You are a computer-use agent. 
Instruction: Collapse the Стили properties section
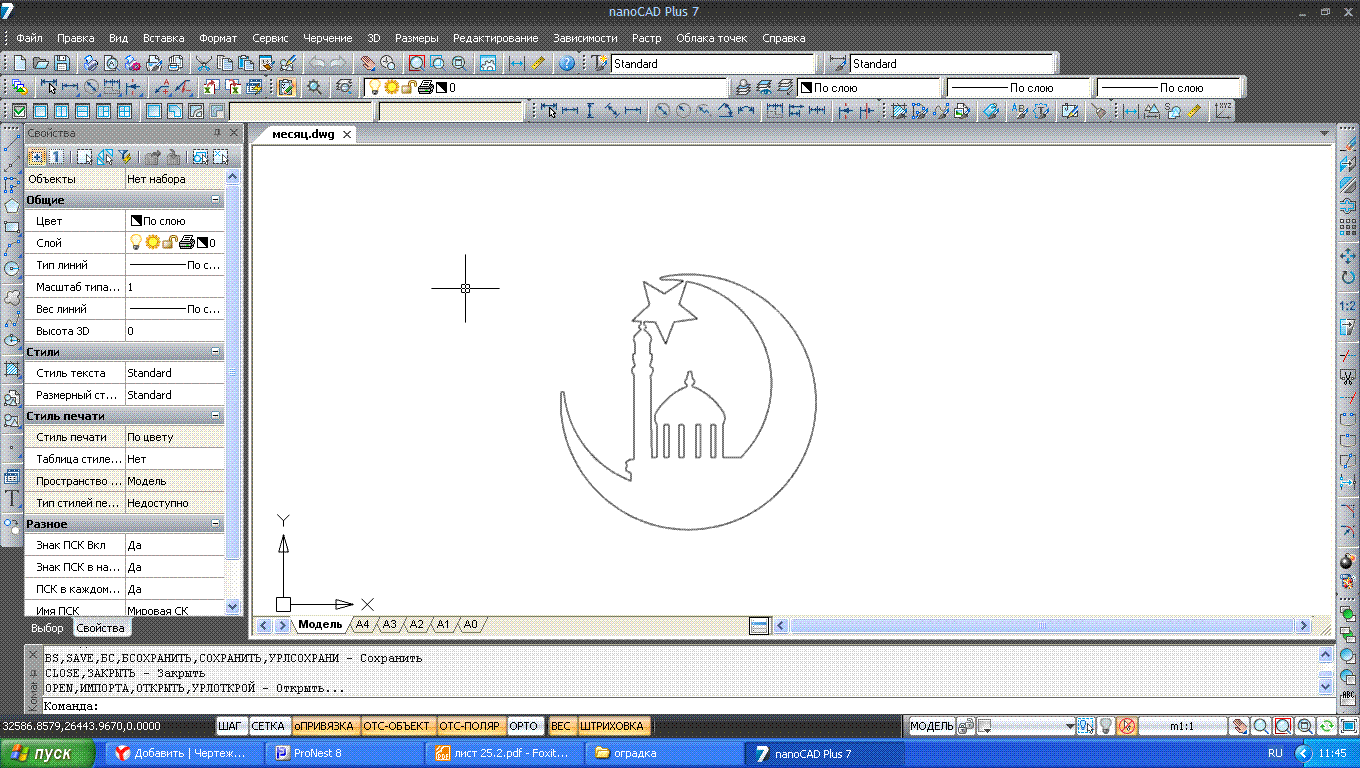coord(215,352)
